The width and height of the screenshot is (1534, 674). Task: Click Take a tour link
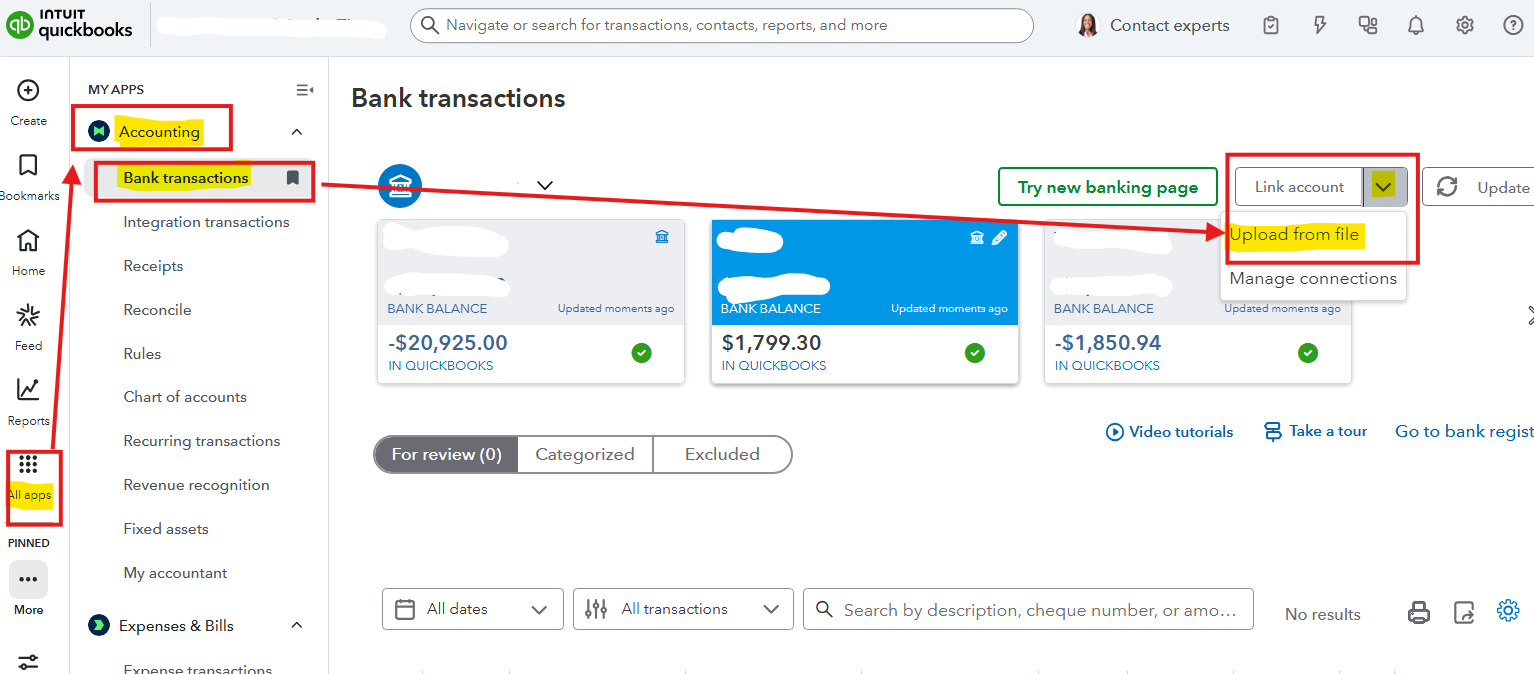[1315, 431]
